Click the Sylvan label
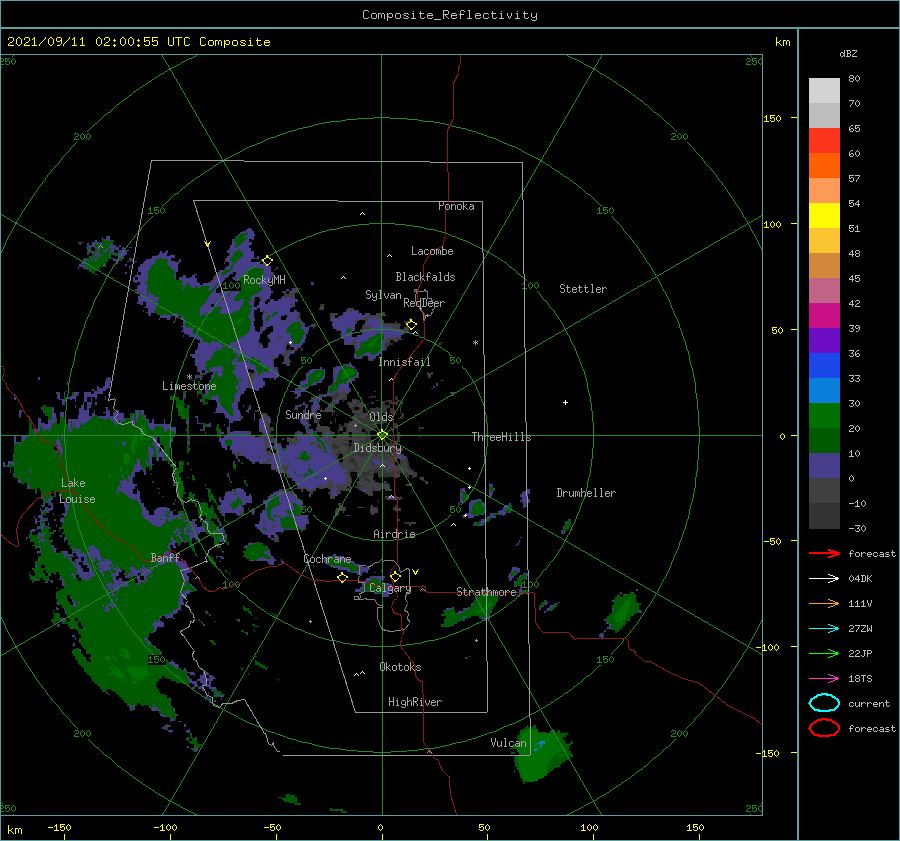Screen dimensions: 900x841 (x=383, y=295)
